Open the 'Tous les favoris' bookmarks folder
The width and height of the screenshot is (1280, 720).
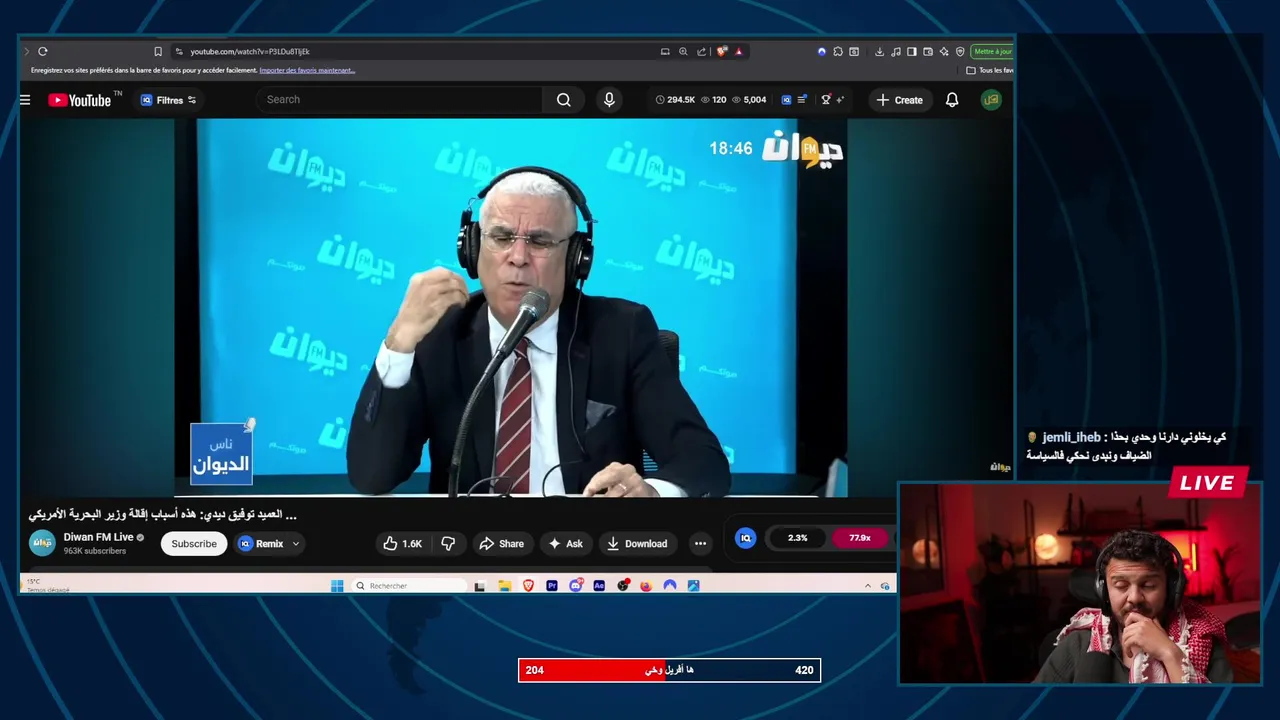pyautogui.click(x=990, y=70)
